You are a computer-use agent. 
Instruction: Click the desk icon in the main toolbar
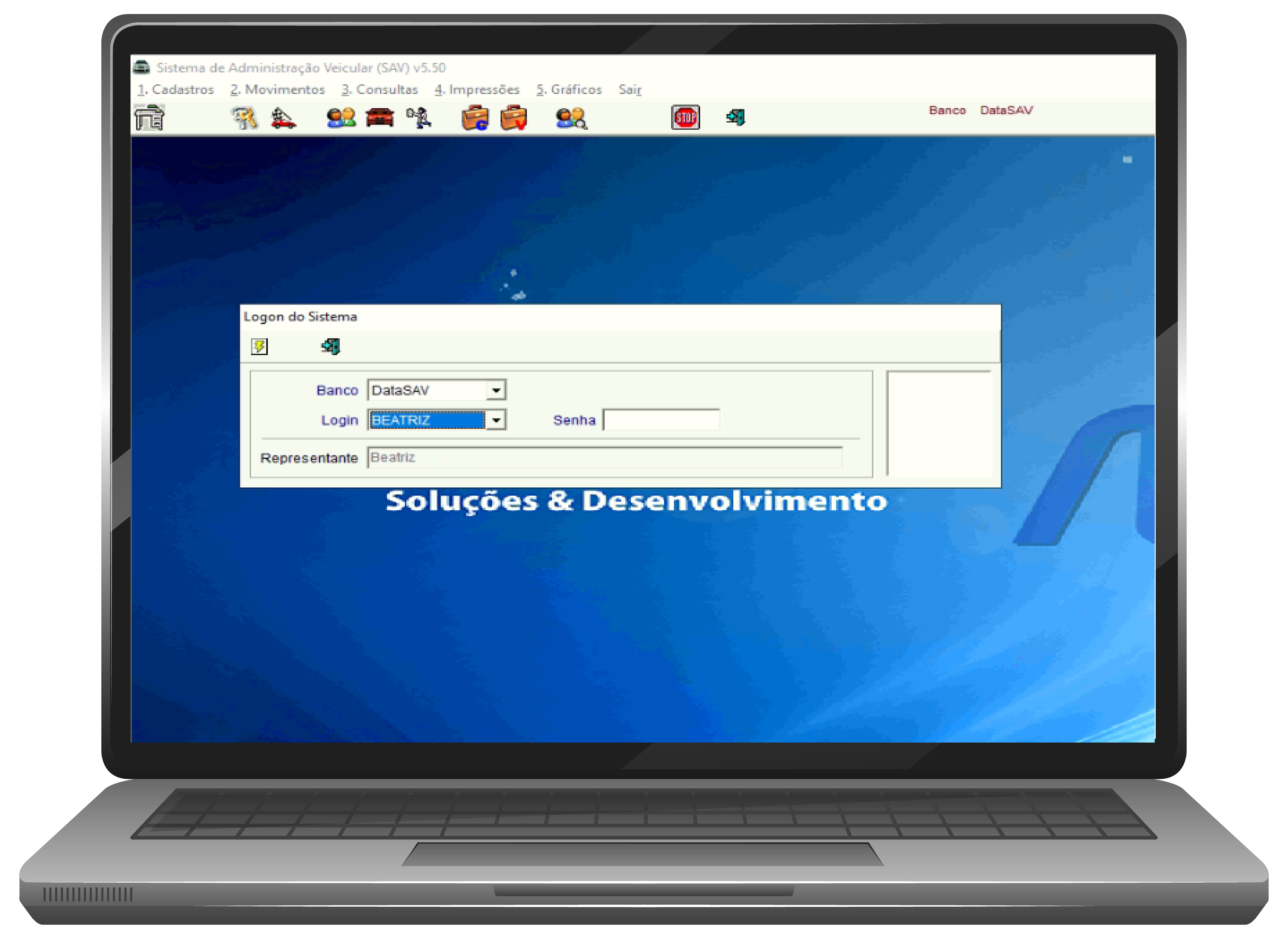click(x=150, y=118)
